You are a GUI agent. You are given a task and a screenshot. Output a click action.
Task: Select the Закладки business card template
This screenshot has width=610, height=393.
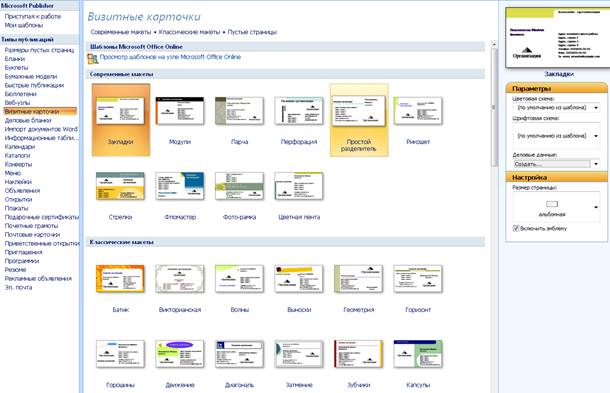(x=121, y=120)
